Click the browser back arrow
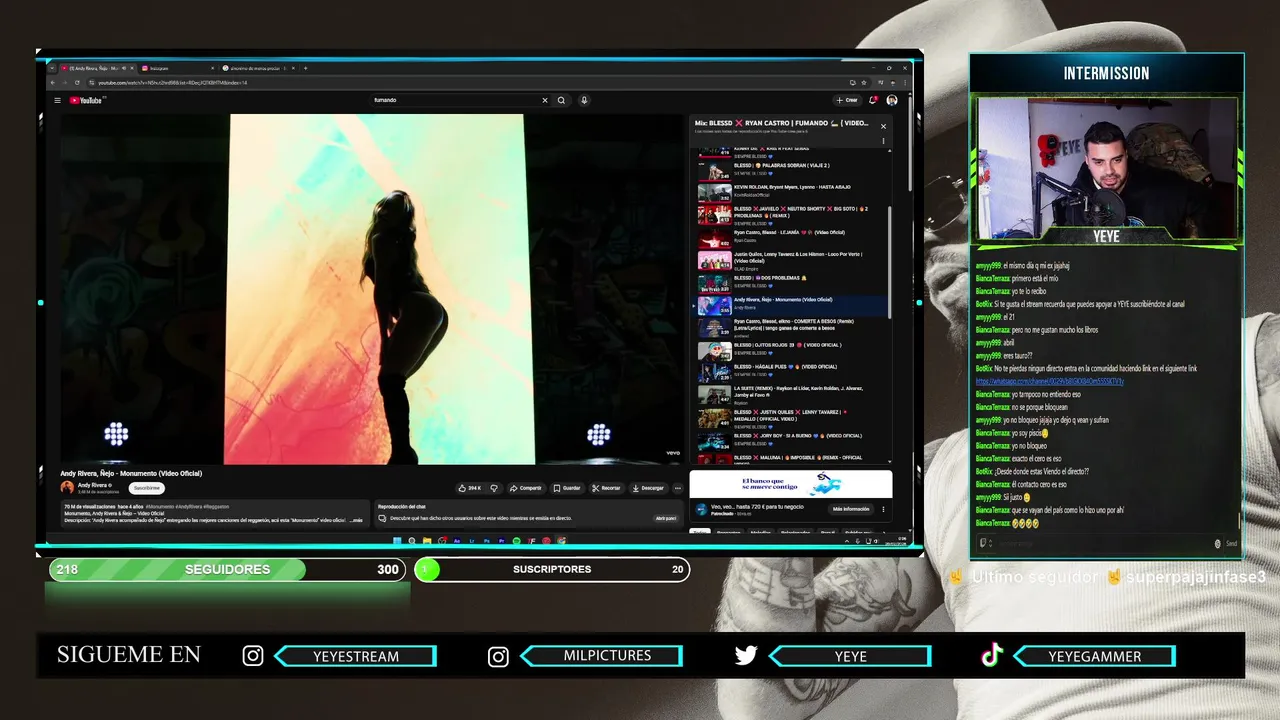1280x720 pixels. click(x=53, y=82)
